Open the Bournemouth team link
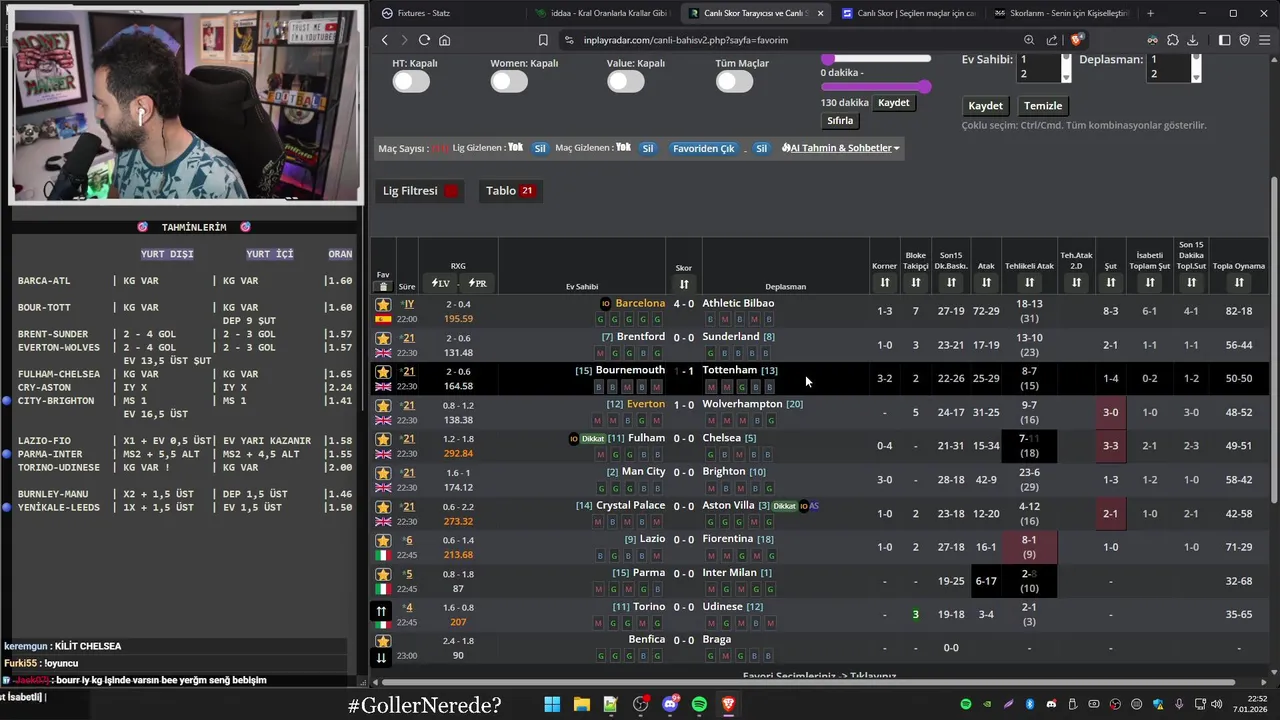1280x720 pixels. pyautogui.click(x=630, y=370)
